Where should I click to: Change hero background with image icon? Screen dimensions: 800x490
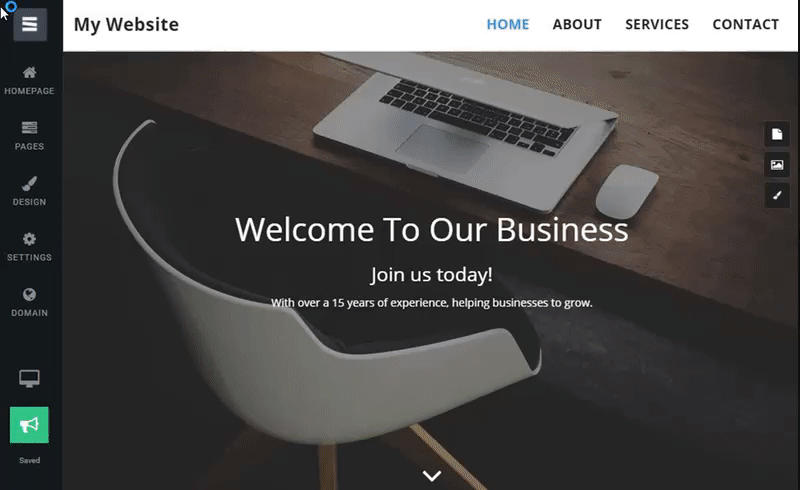tap(777, 165)
